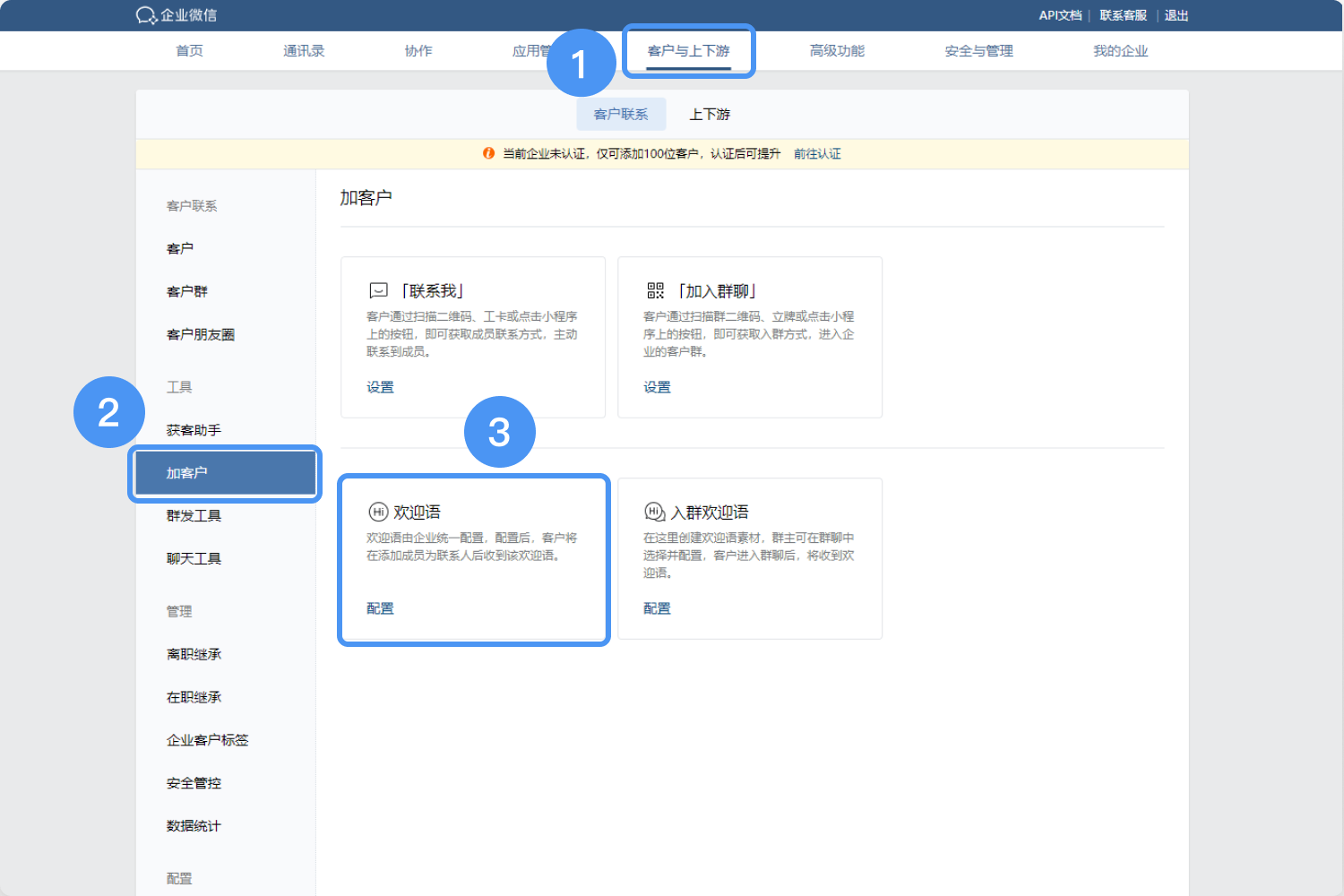
Task: Select 群发工具 in left sidebar
Action: pyautogui.click(x=194, y=516)
